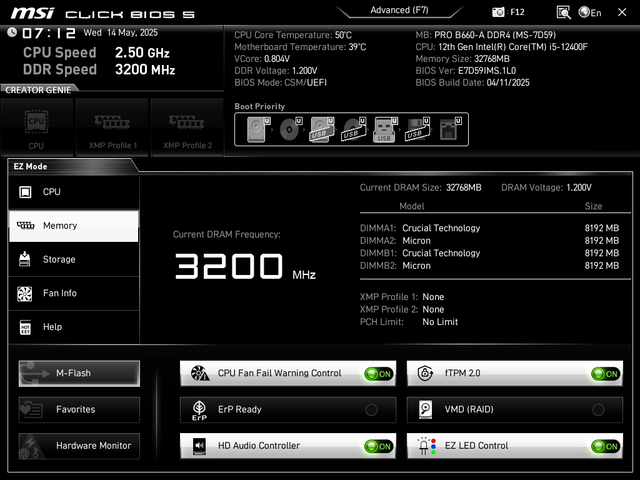Select the first hard disk boot device icon
Image resolution: width=640 pixels, height=480 pixels.
[258, 129]
